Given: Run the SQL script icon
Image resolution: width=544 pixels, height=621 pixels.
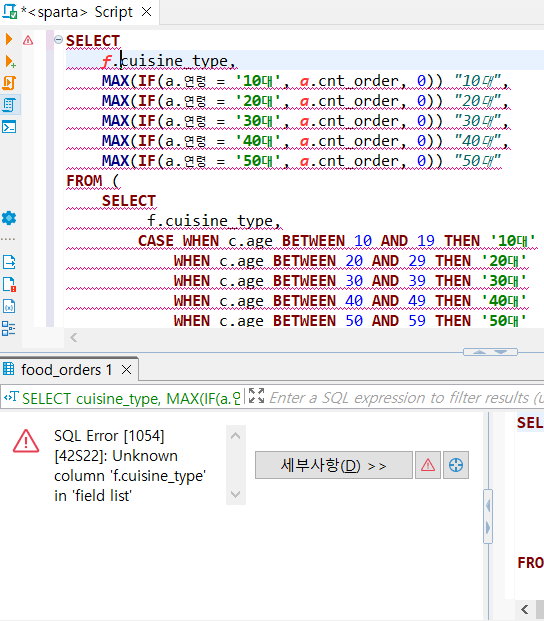Looking at the screenshot, I should (9, 83).
